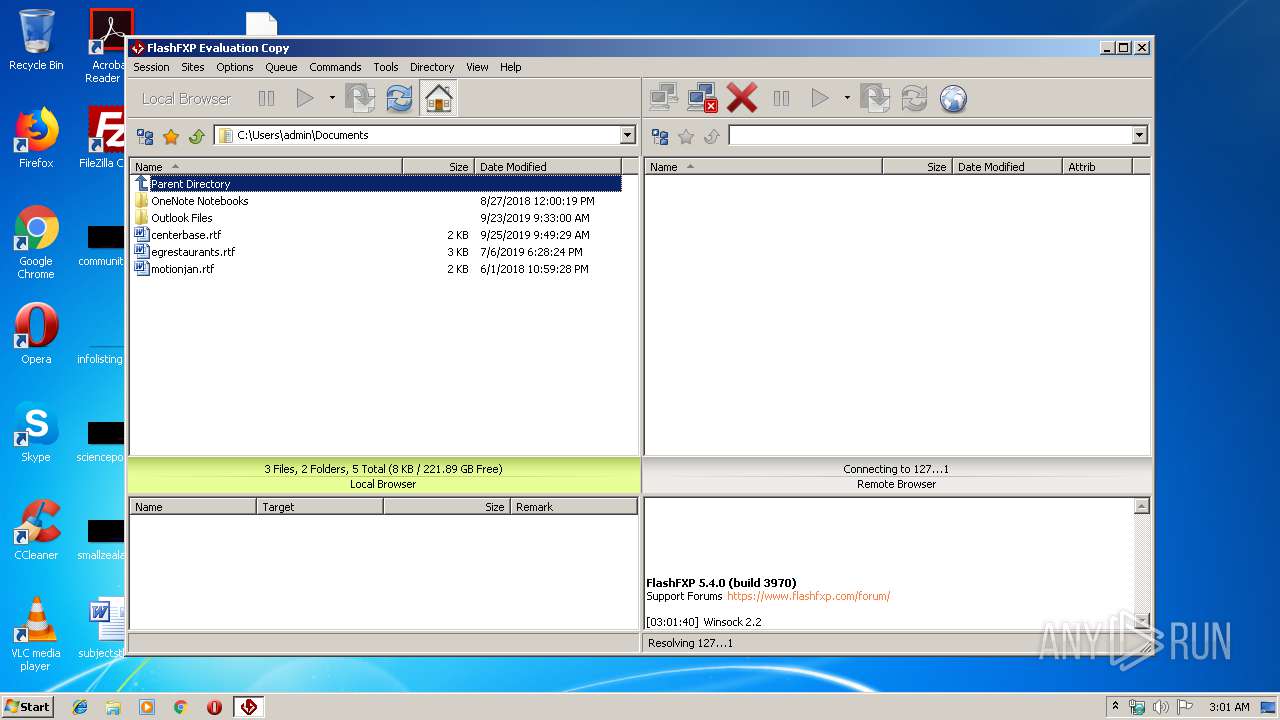
Task: Expand the local path dropdown
Action: pyautogui.click(x=628, y=135)
